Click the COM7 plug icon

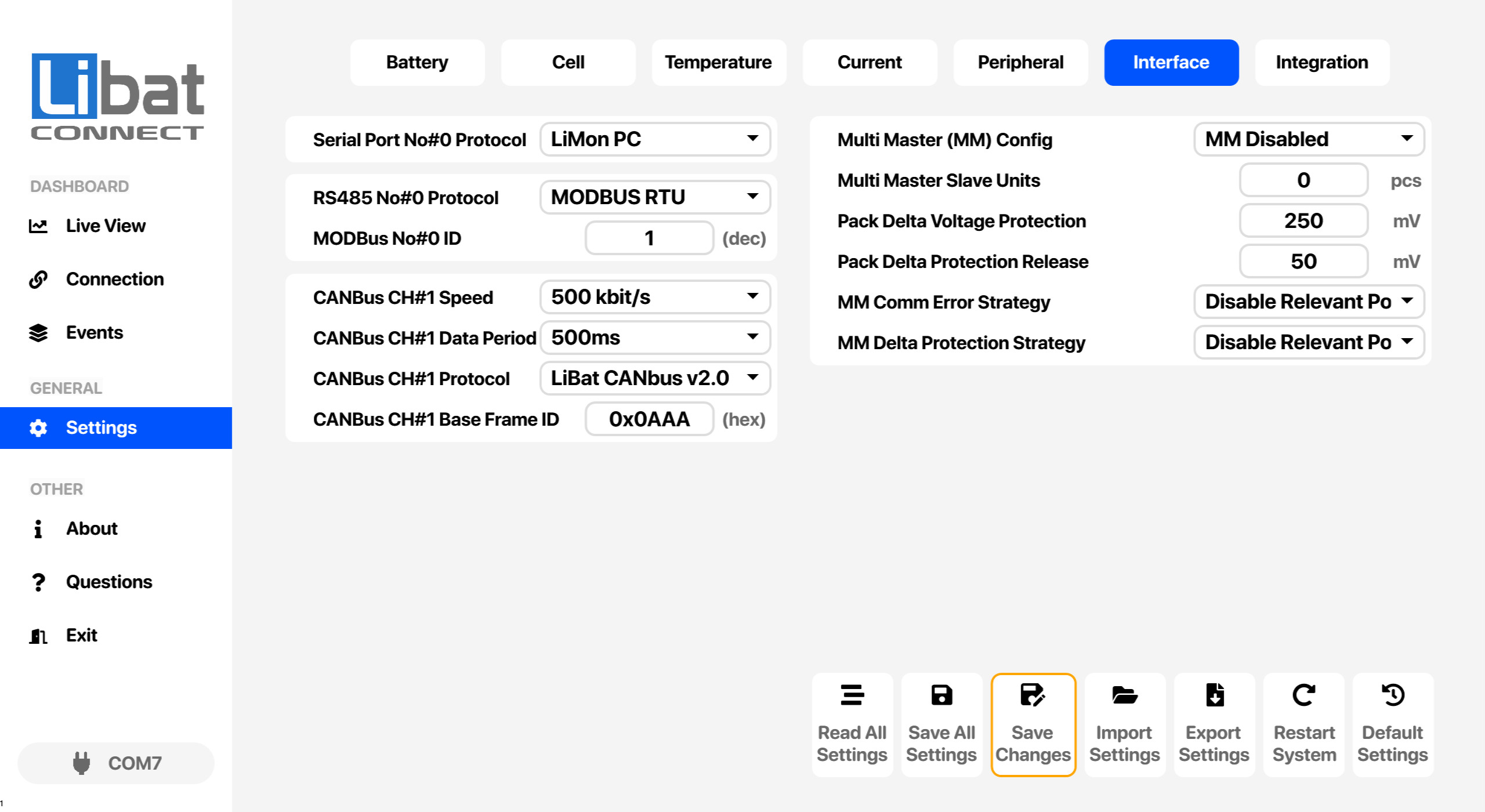(x=82, y=763)
